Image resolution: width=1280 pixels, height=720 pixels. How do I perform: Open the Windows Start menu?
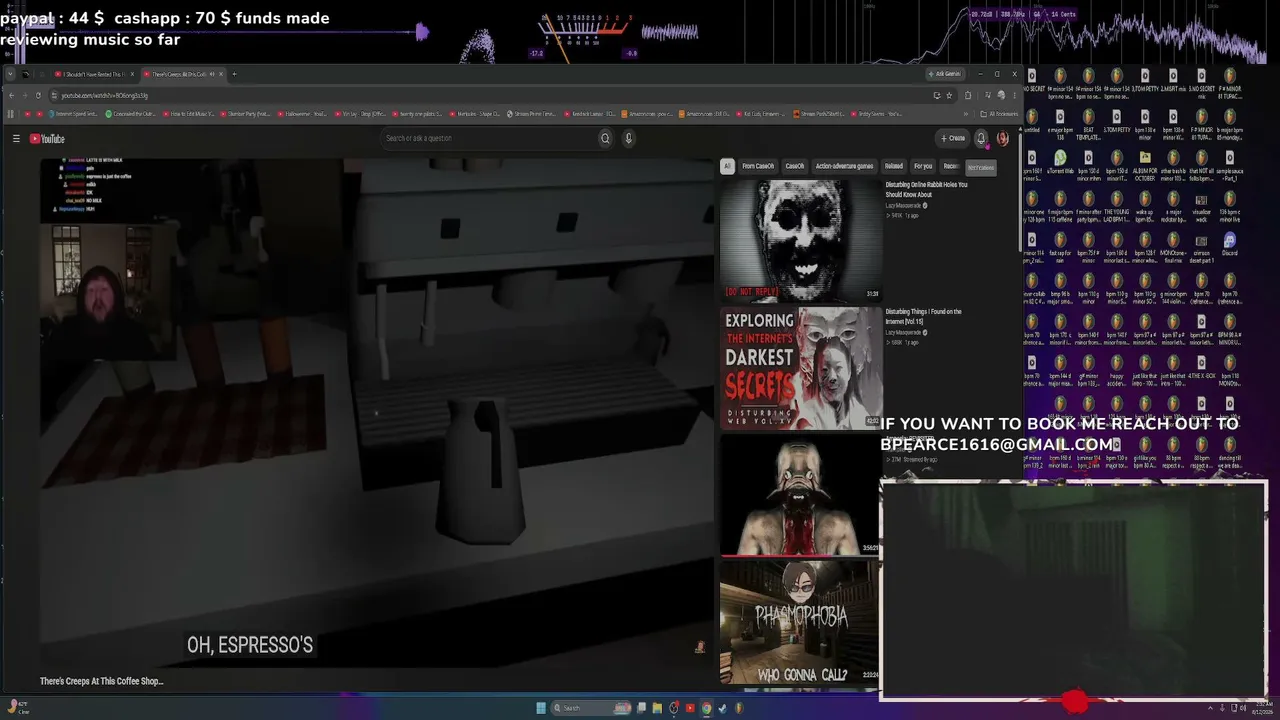[x=541, y=708]
